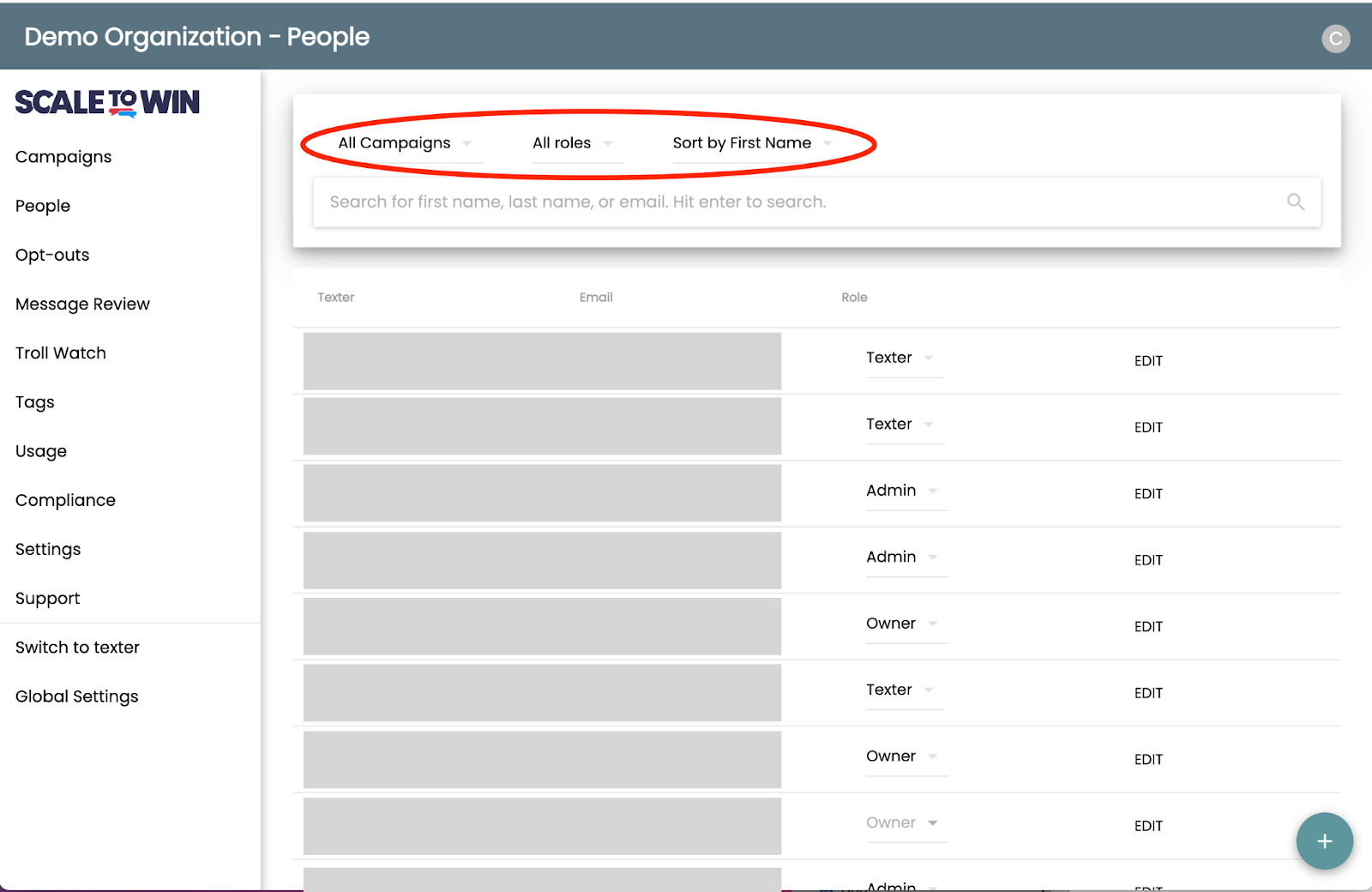Click the search magnifier icon
Viewport: 1372px width, 892px height.
click(x=1296, y=202)
